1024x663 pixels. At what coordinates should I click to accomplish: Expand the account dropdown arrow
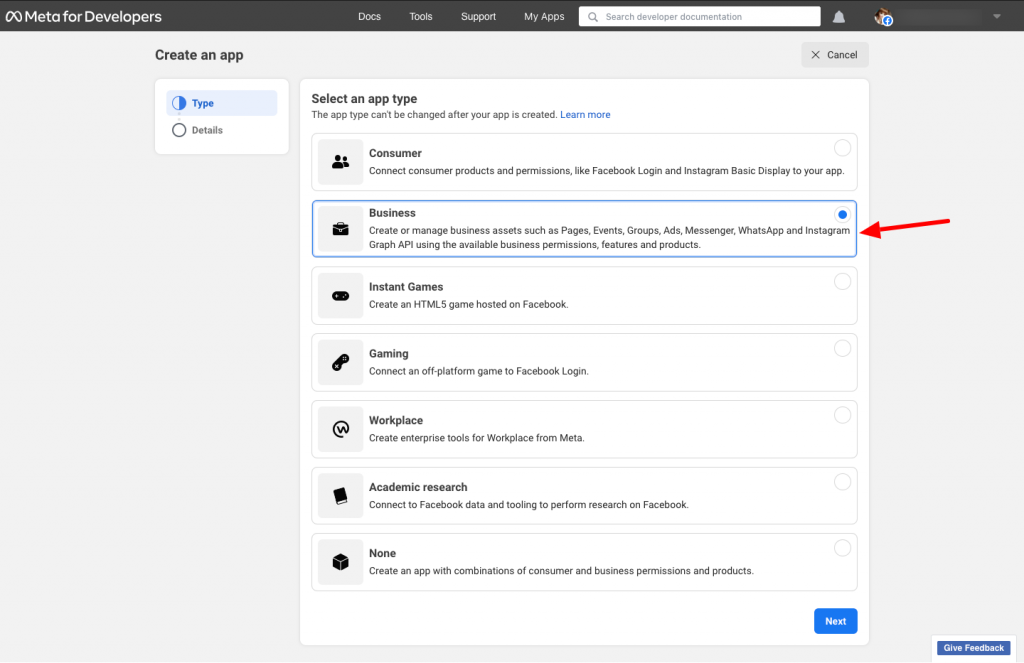coord(996,17)
